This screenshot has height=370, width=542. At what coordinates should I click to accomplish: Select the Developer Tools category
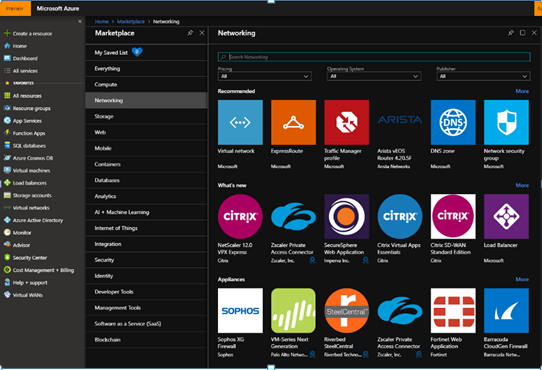click(x=147, y=292)
